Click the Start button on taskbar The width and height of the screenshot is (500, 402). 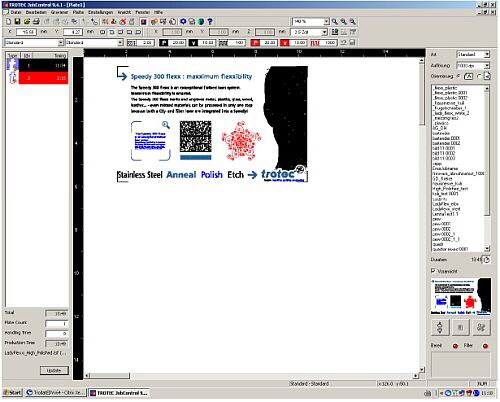pyautogui.click(x=13, y=393)
